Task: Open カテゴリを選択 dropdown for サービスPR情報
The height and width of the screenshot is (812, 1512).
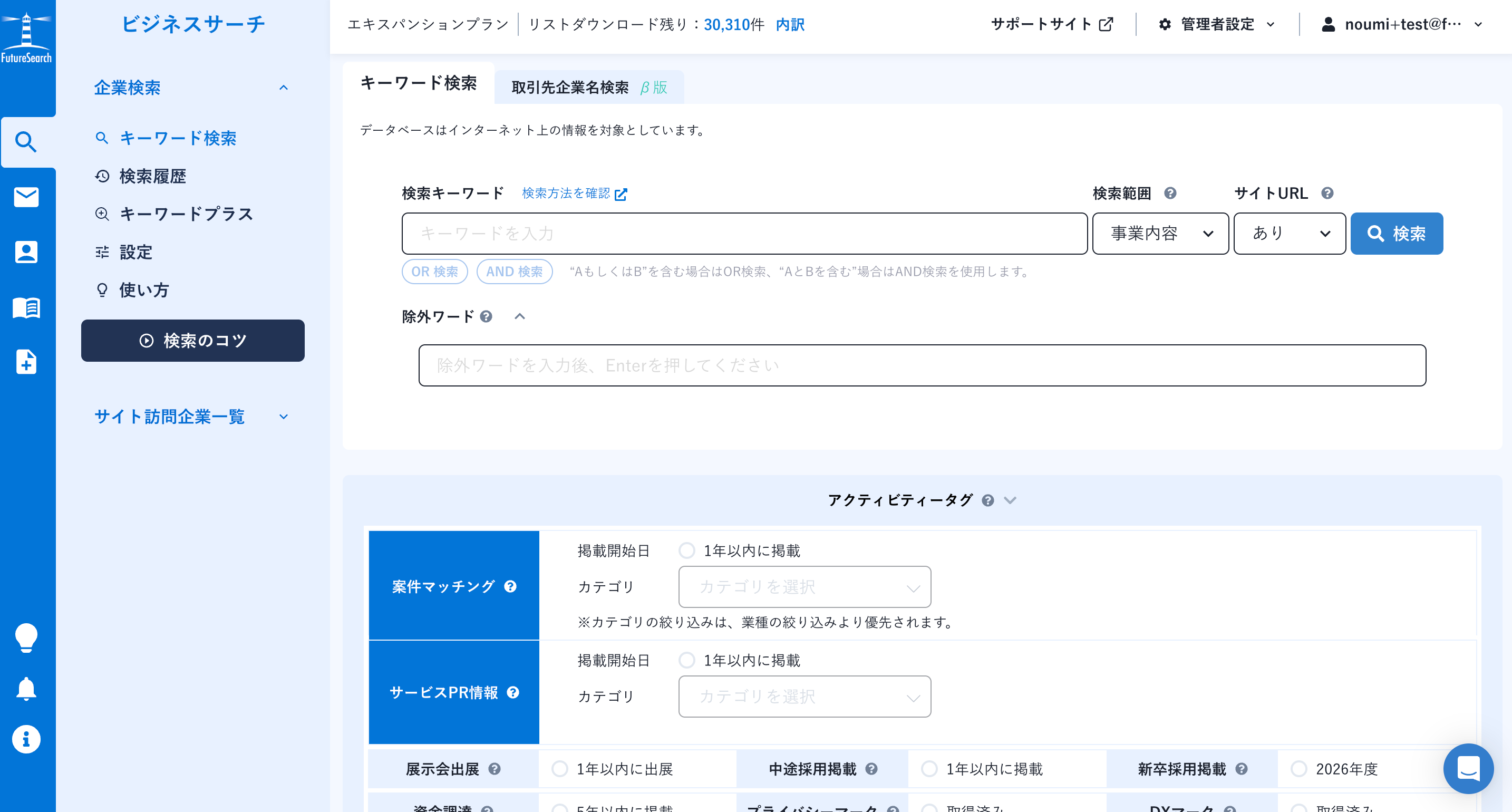Action: (804, 697)
